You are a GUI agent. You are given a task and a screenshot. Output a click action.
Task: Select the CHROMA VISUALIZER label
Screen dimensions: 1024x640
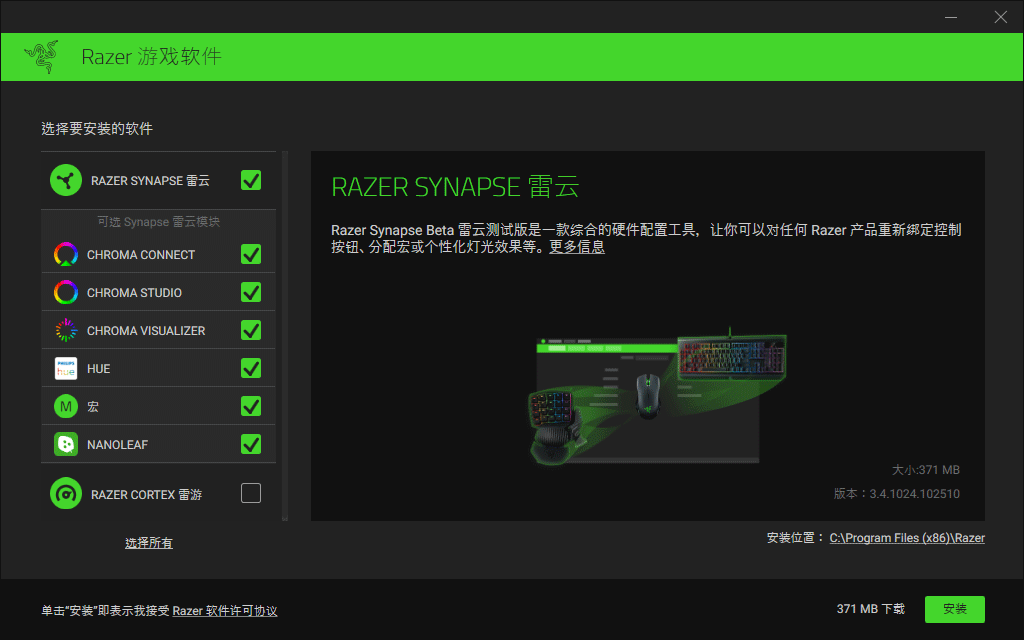[146, 331]
